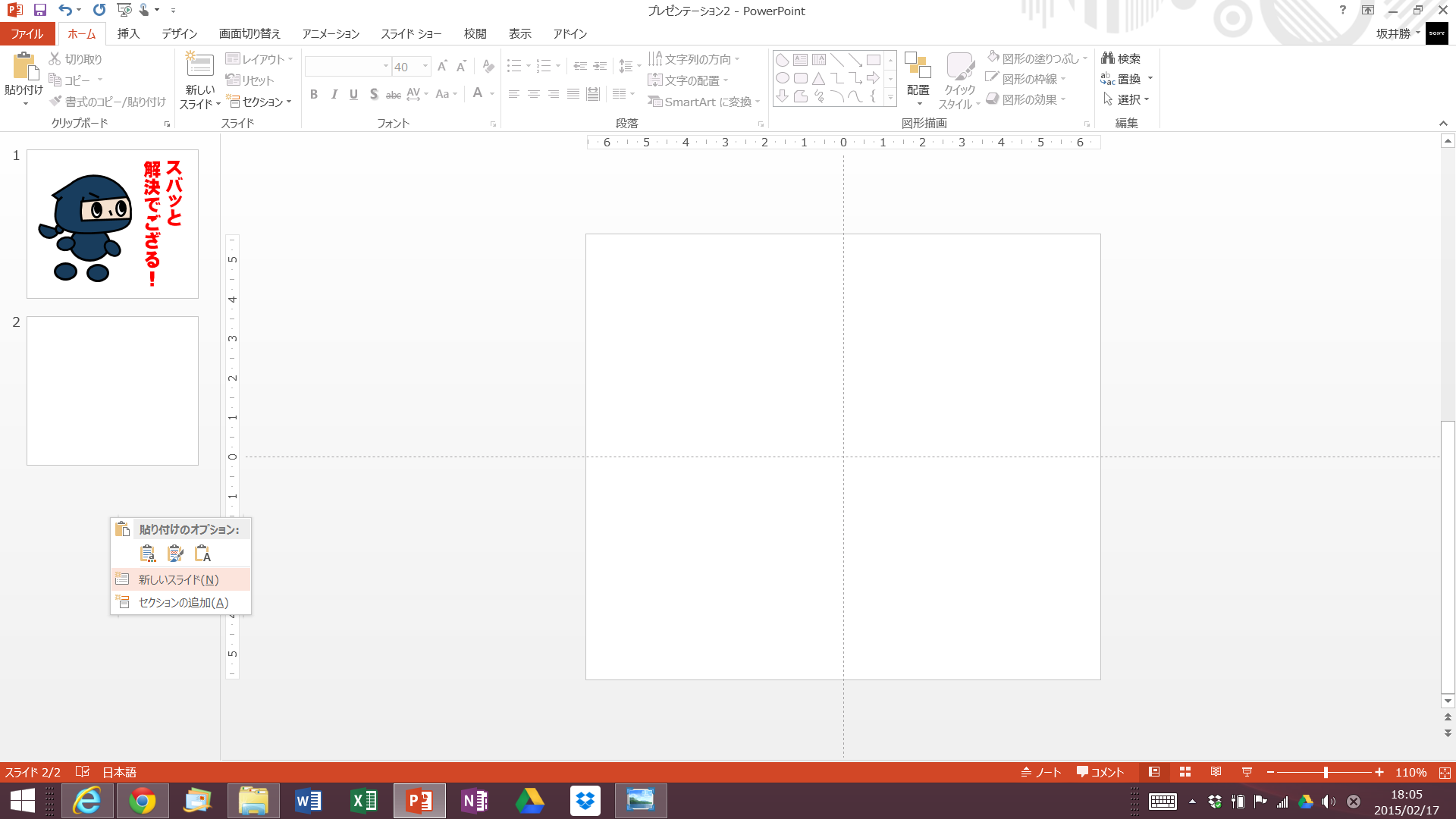1456x819 pixels.
Task: Choose Add Section (セクションの追加) in context menu
Action: coord(180,602)
